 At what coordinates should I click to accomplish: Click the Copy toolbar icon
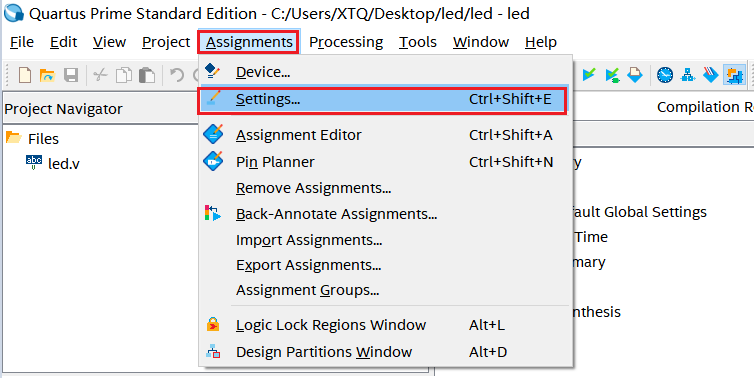124,75
